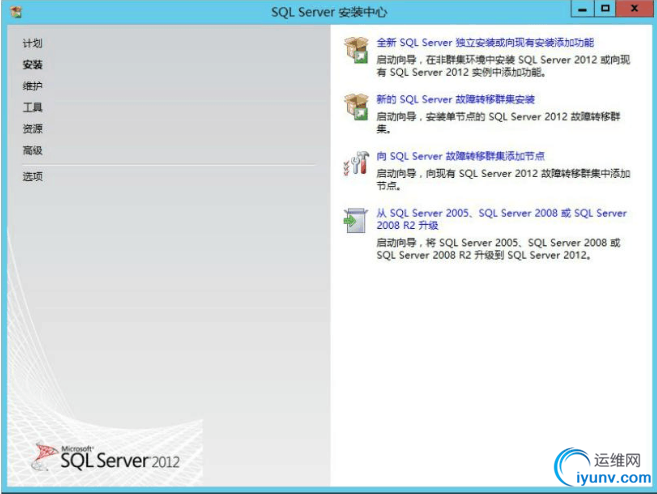Click the hammer-and-wrench icon for 添加节点
This screenshot has height=494, width=657.
coord(356,163)
